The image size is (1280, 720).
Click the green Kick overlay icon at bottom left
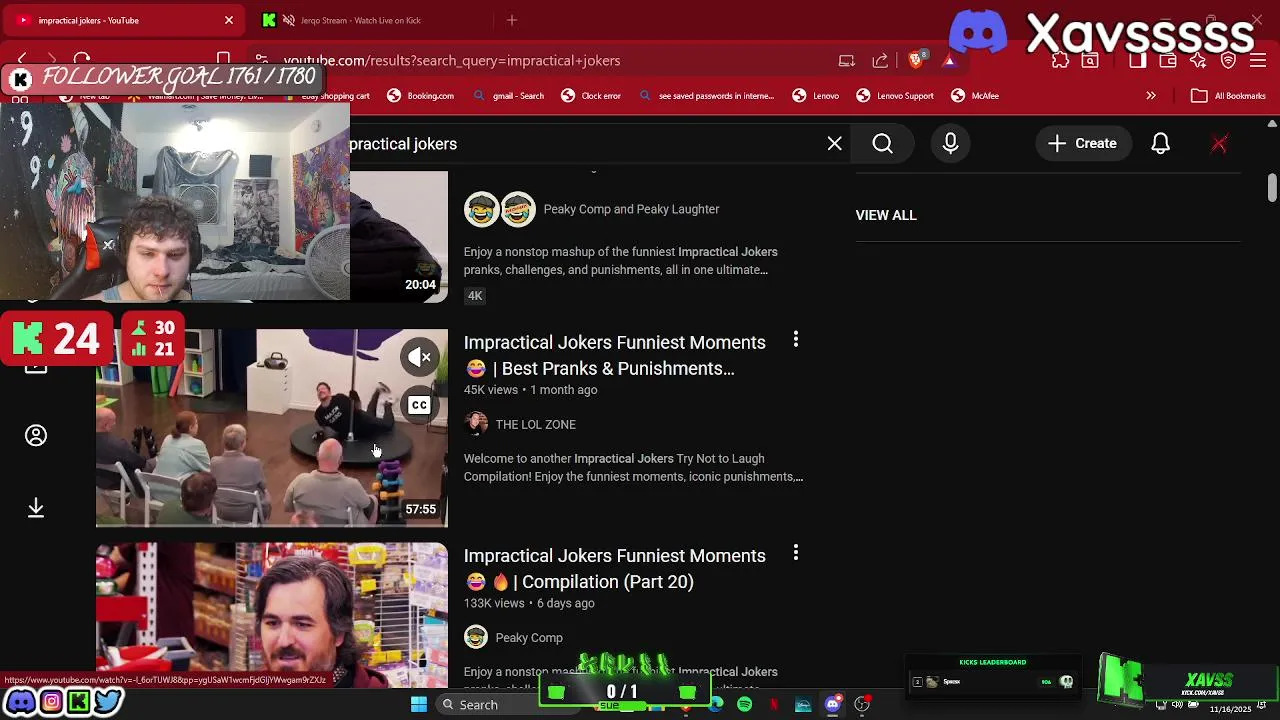(79, 702)
